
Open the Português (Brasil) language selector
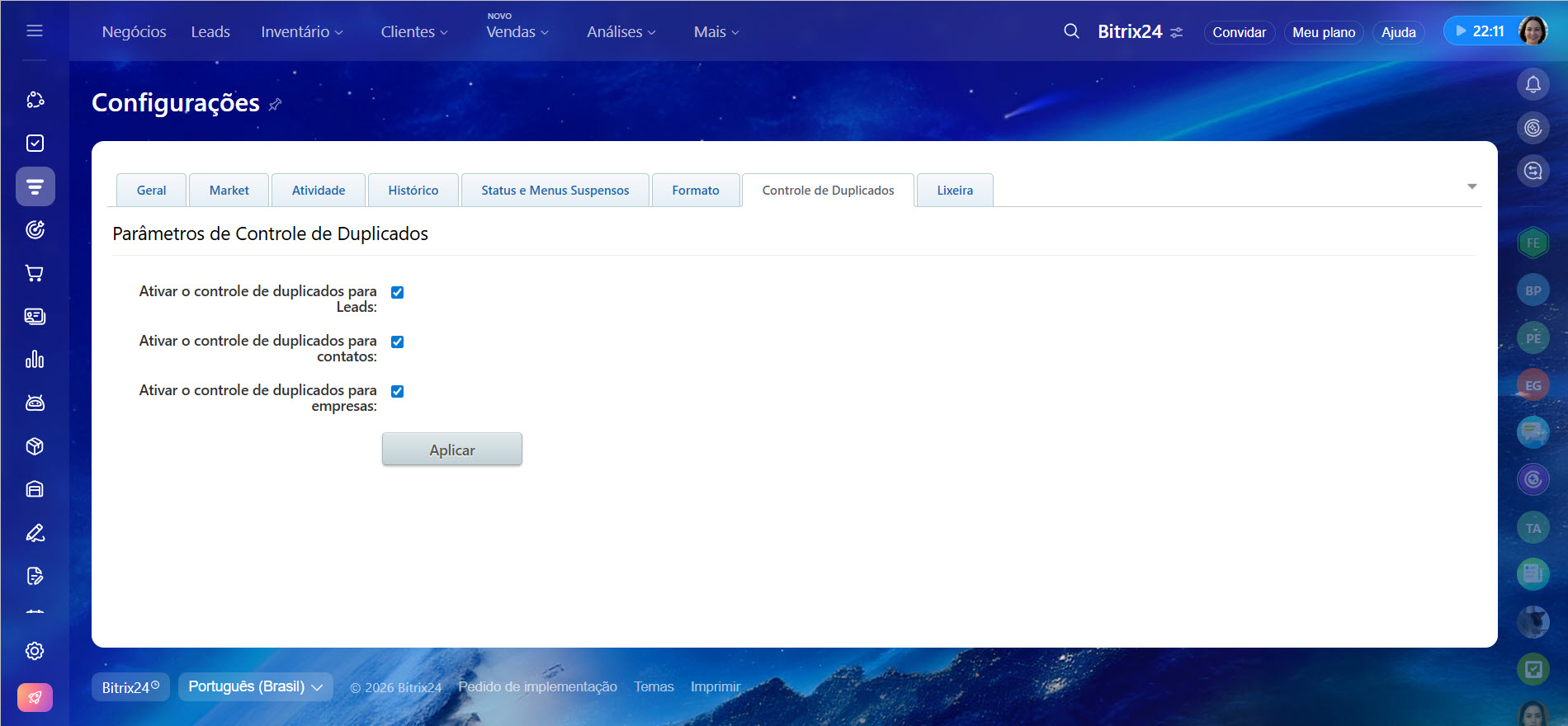coord(255,686)
